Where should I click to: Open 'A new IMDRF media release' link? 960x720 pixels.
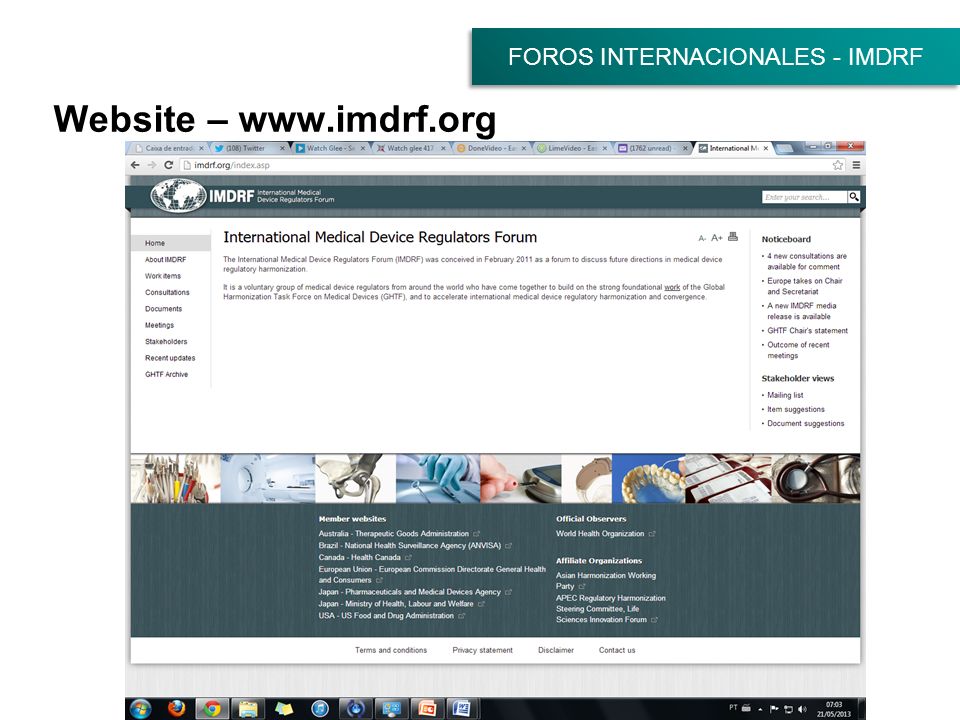(x=801, y=311)
